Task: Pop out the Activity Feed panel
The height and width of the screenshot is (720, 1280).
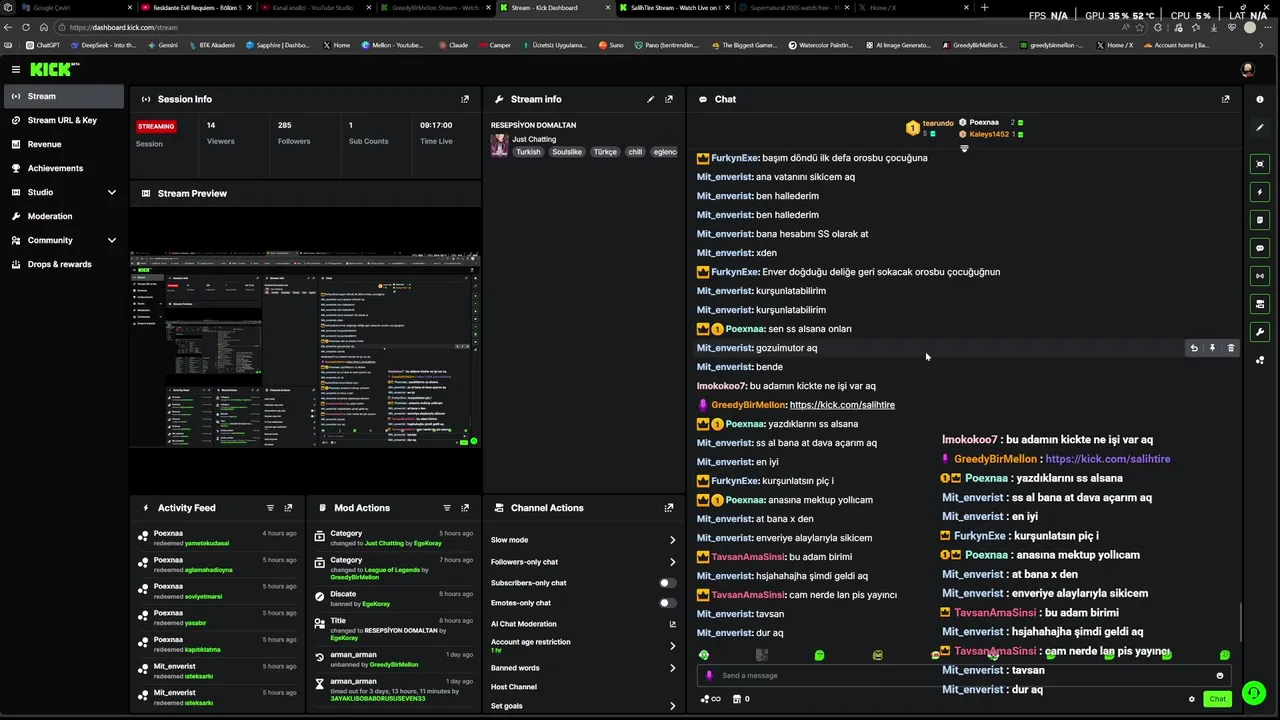Action: click(x=288, y=508)
